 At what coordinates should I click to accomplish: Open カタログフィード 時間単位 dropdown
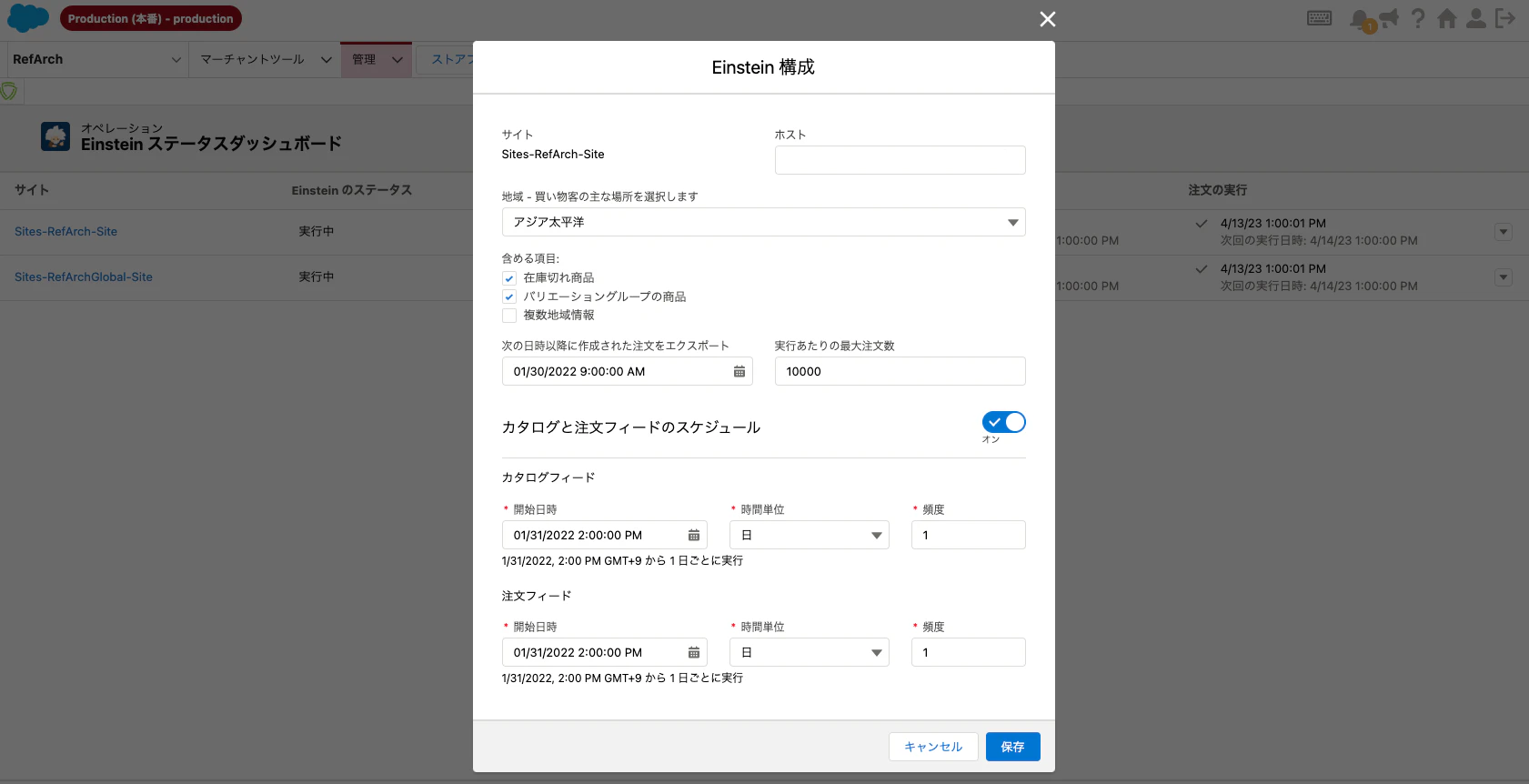click(810, 535)
